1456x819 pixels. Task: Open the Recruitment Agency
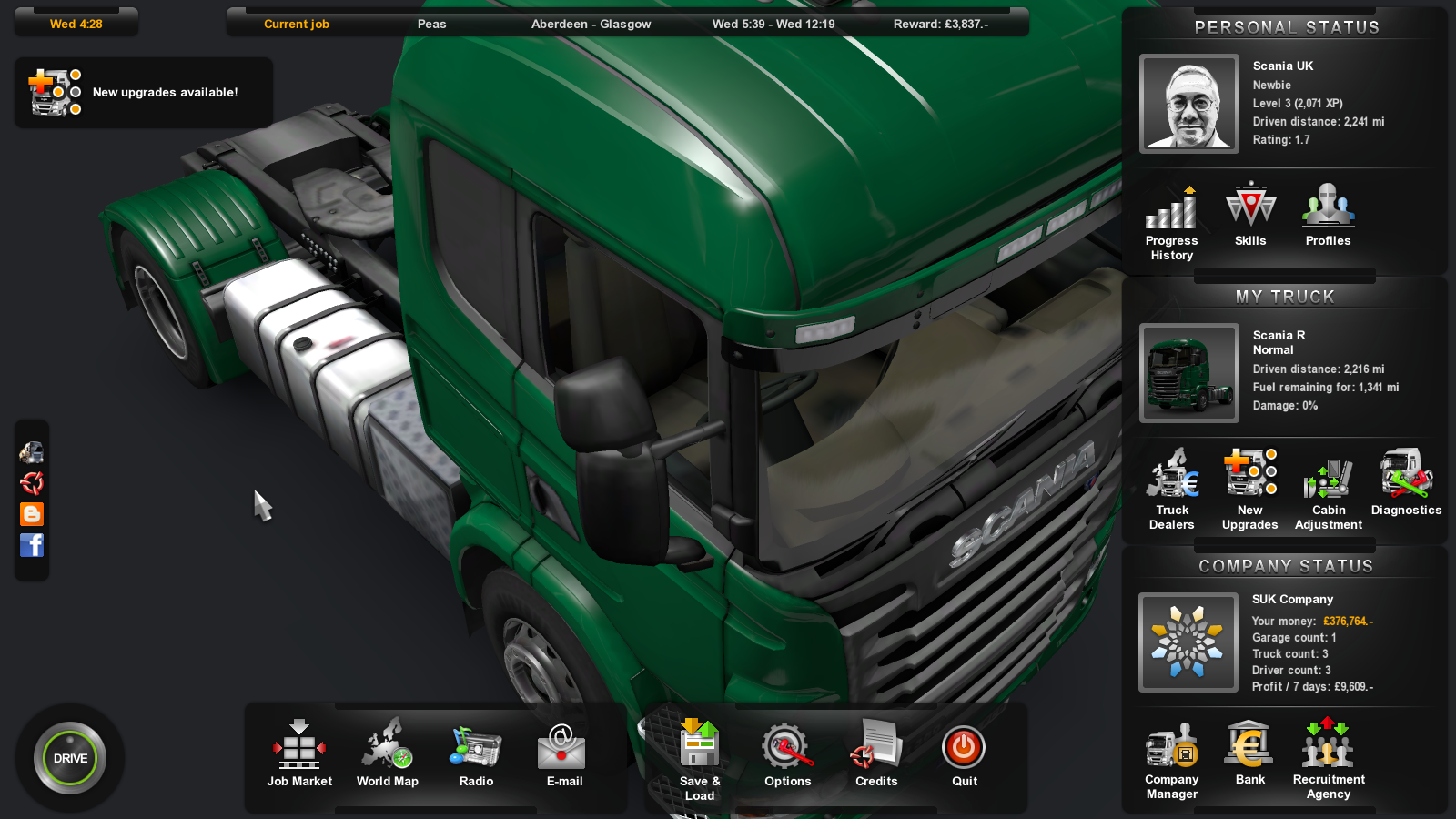click(1328, 759)
